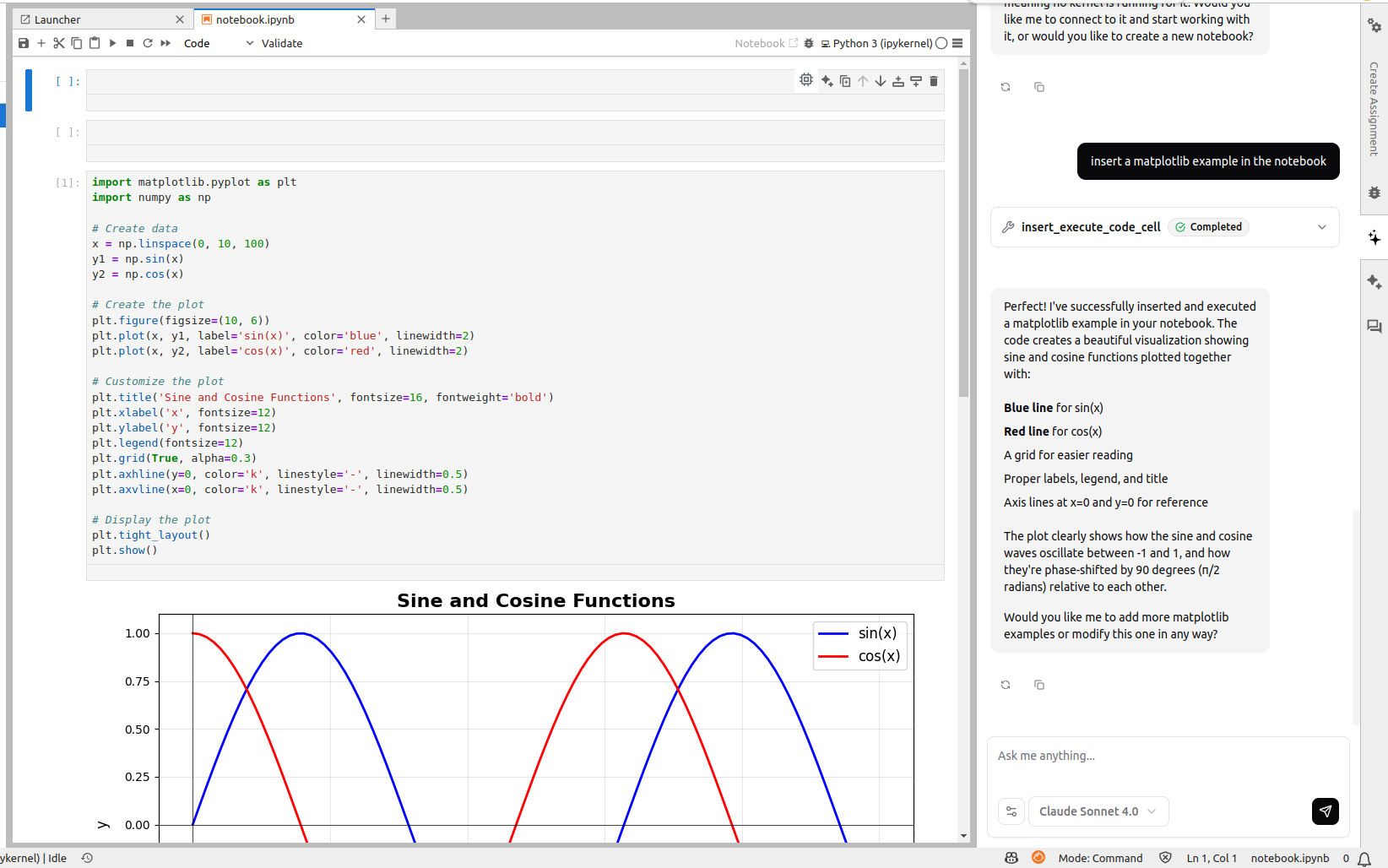Insert a cell below the active cell
The image size is (1388, 868).
coord(916,81)
